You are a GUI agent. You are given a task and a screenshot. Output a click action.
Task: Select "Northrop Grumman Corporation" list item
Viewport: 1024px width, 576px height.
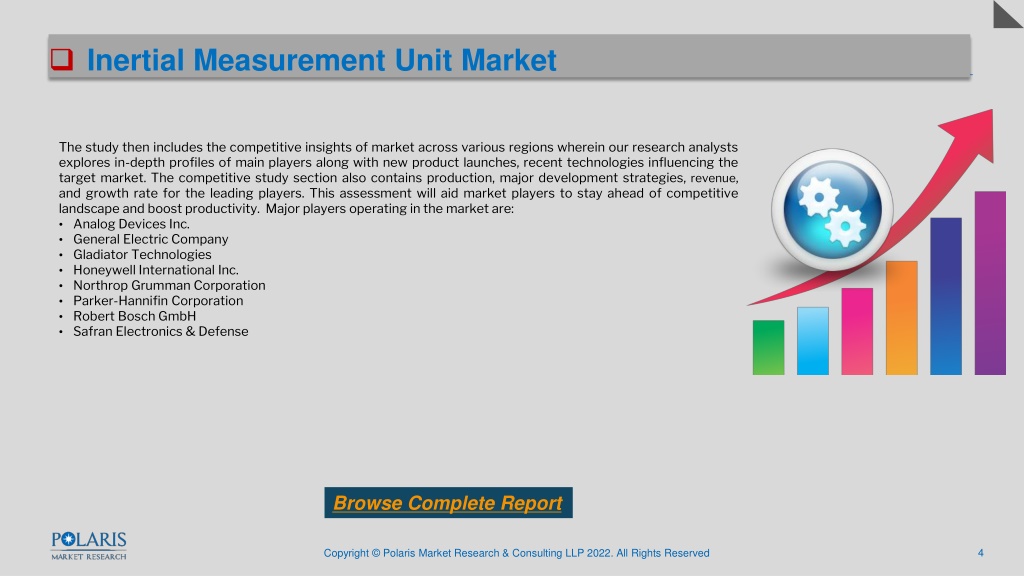(x=169, y=285)
